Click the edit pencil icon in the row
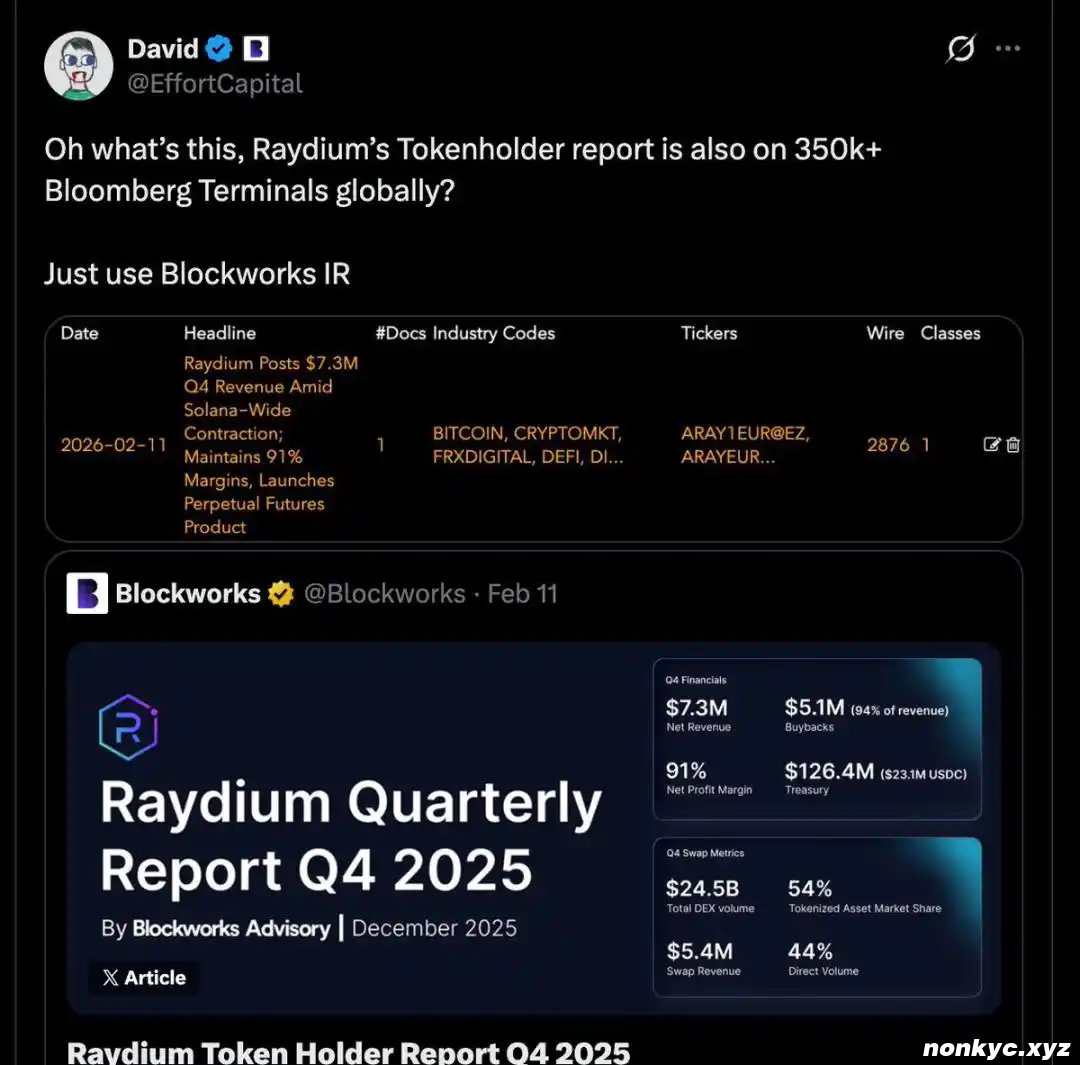This screenshot has width=1080, height=1065. tap(992, 445)
